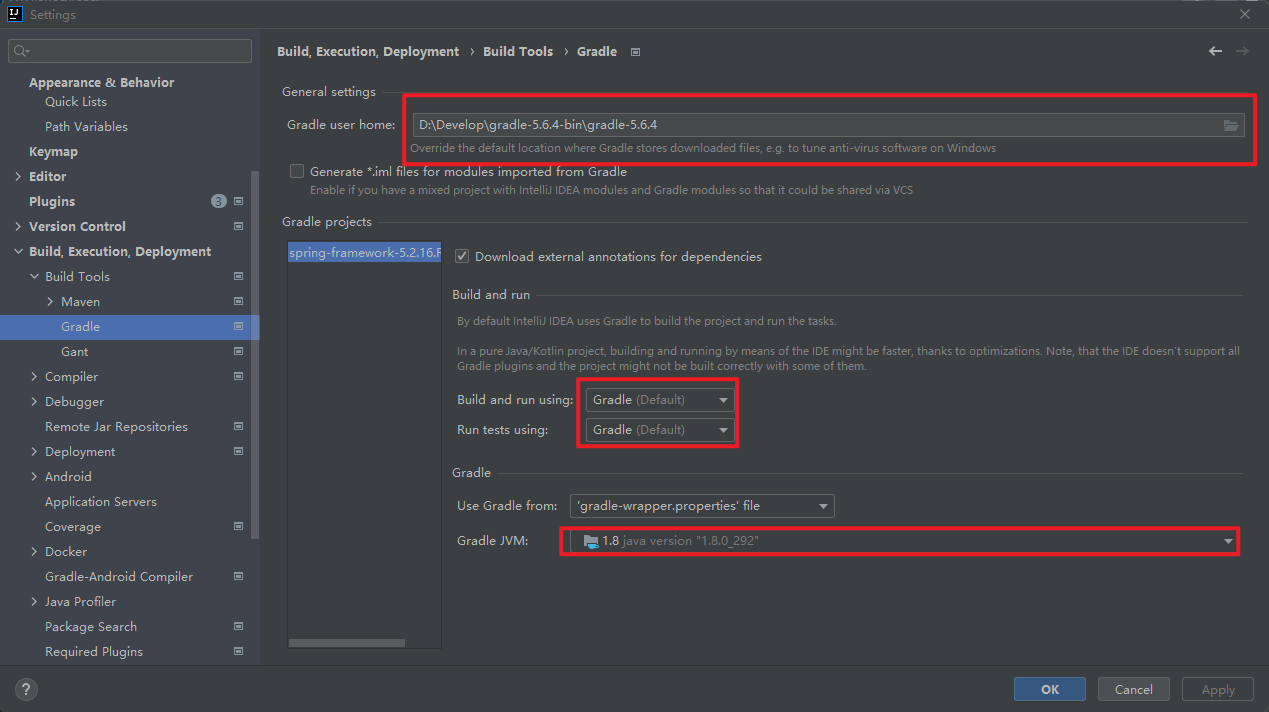Click the settings search box
1269x712 pixels.
pos(130,51)
